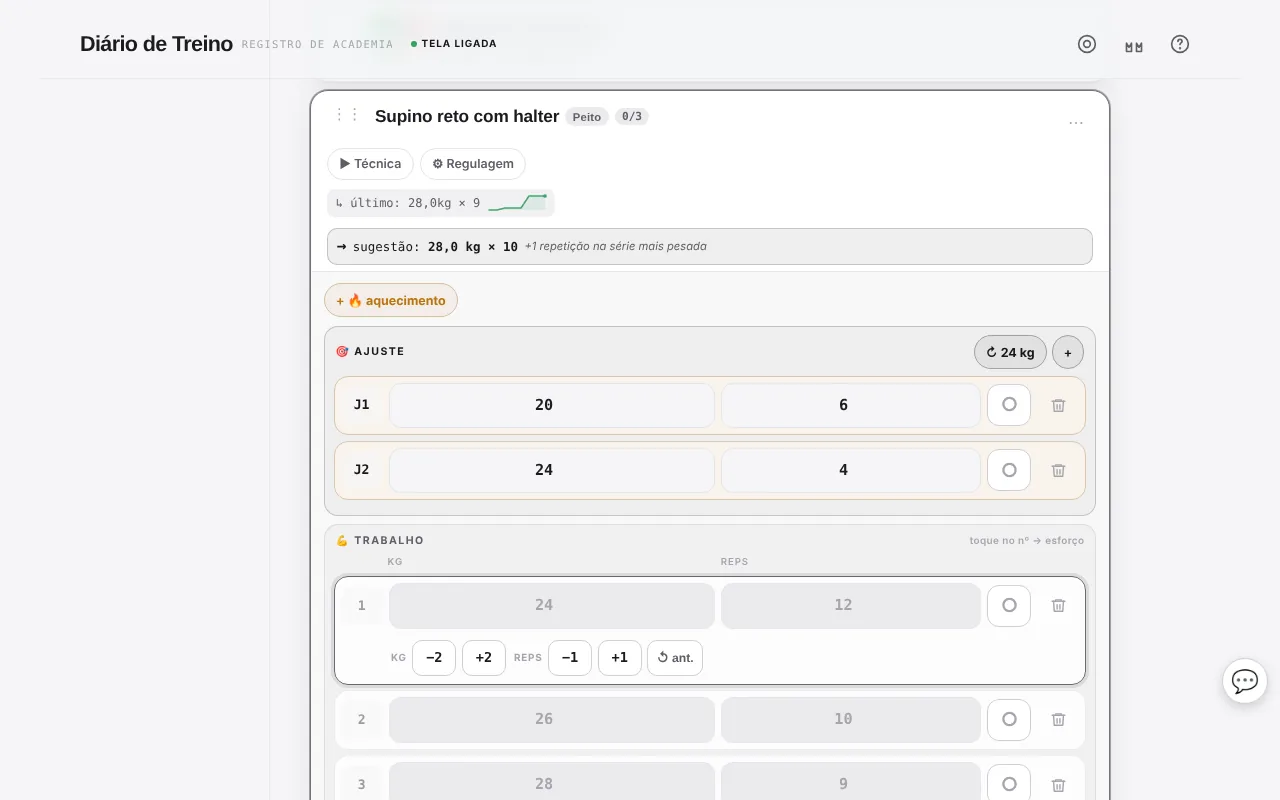Click the concentric circle icon in header
The width and height of the screenshot is (1280, 800).
pos(1087,44)
